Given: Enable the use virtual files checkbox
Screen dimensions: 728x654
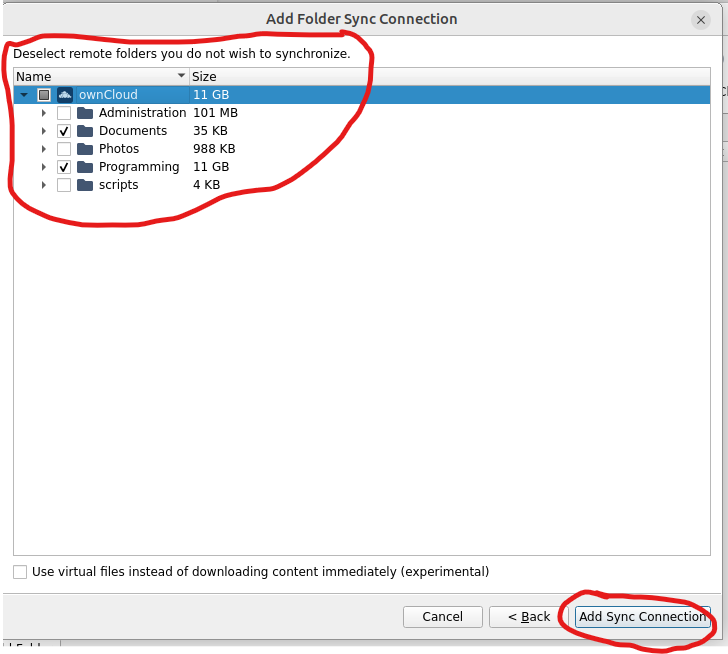Looking at the screenshot, I should [20, 572].
